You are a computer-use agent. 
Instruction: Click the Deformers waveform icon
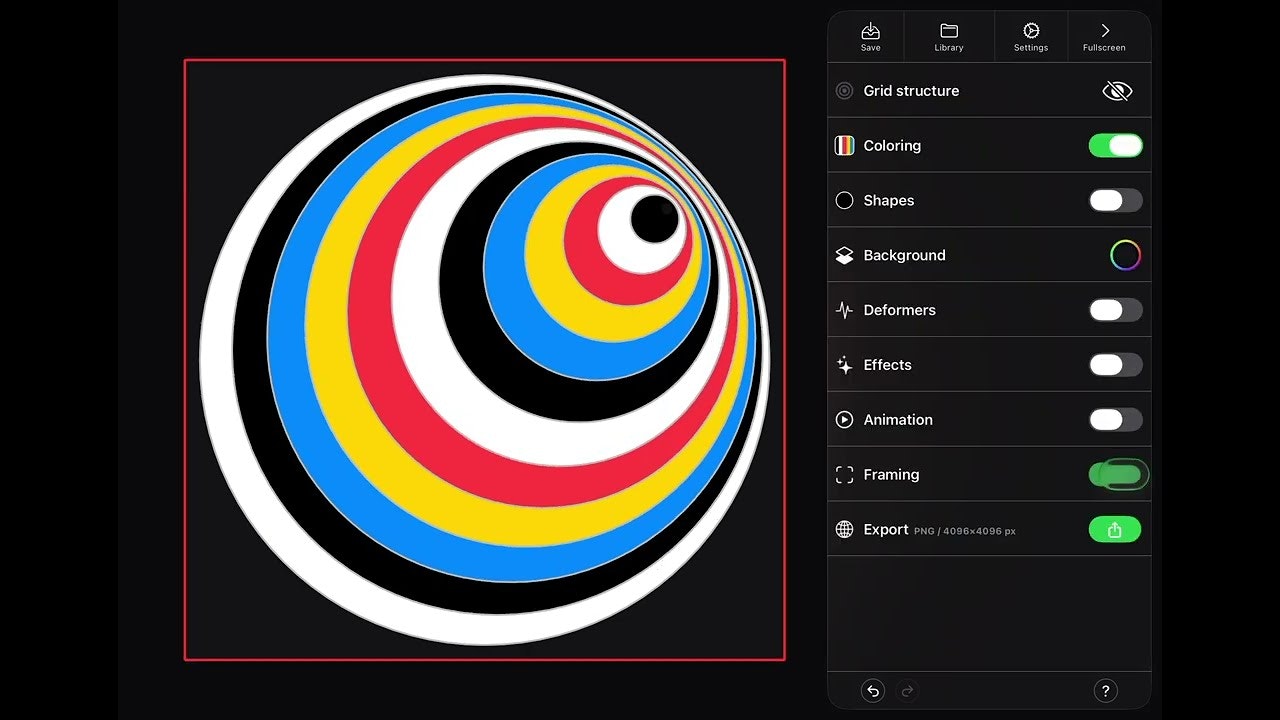pos(843,310)
